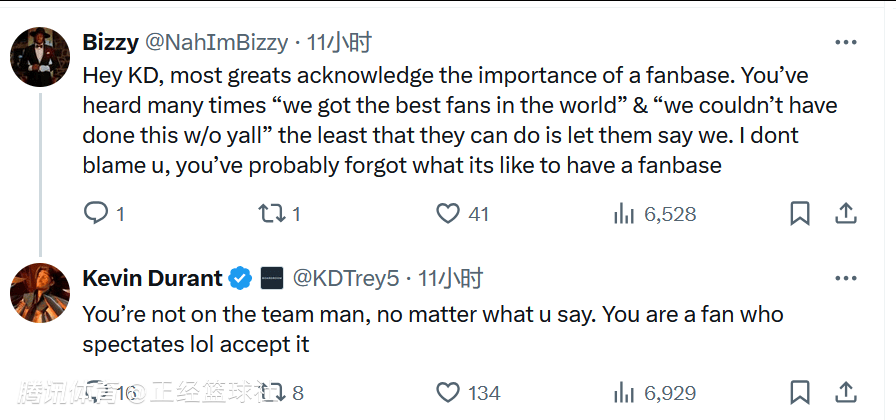Share Bizzy's tweet
Screen dimensions: 896x420
(845, 213)
